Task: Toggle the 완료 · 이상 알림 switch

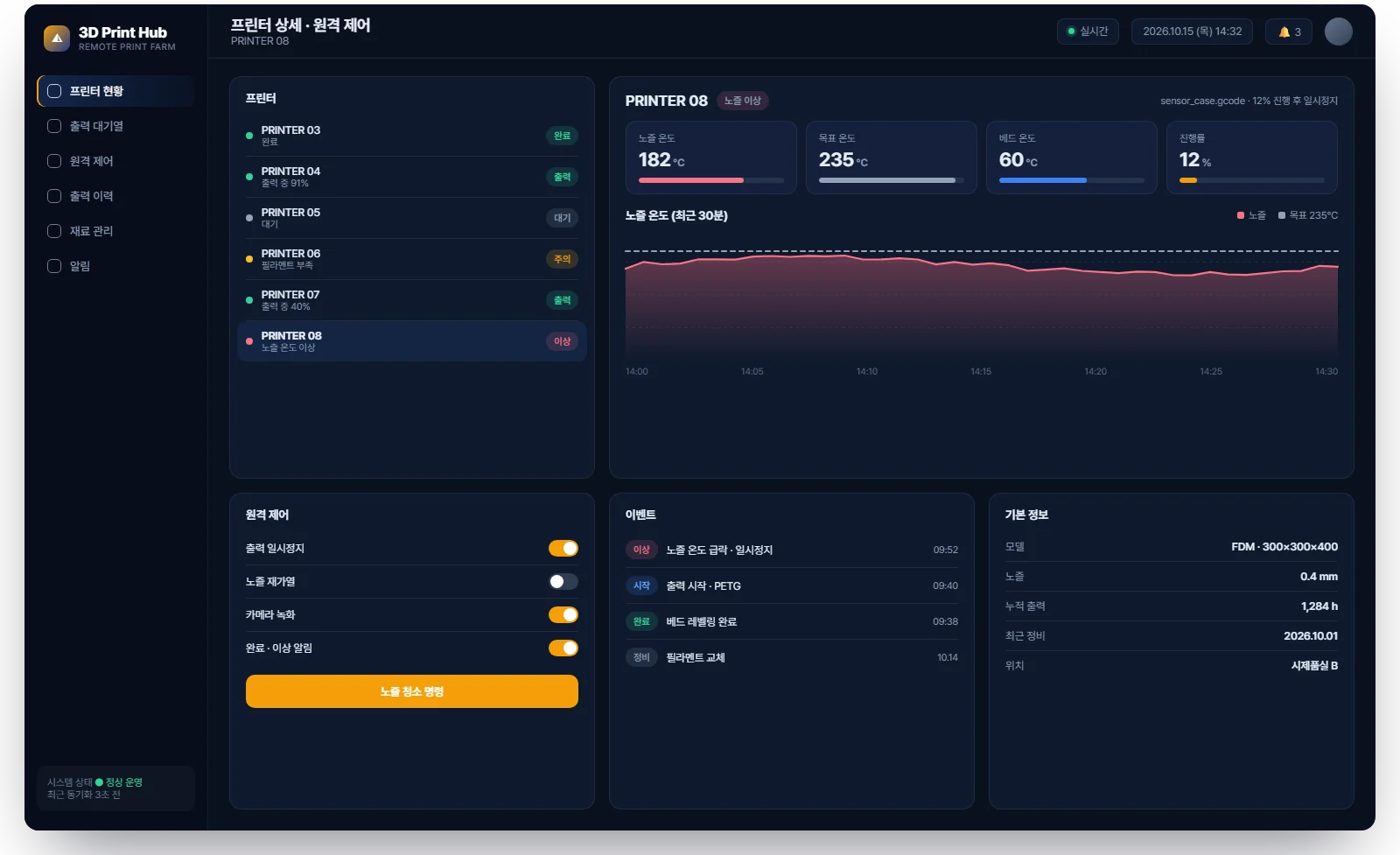Action: [563, 648]
